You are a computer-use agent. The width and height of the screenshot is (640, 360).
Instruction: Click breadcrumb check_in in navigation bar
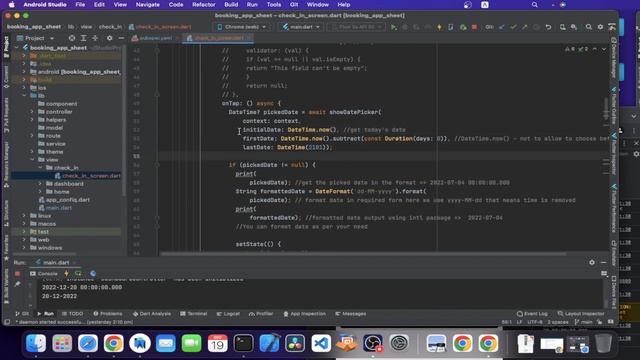pyautogui.click(x=110, y=27)
